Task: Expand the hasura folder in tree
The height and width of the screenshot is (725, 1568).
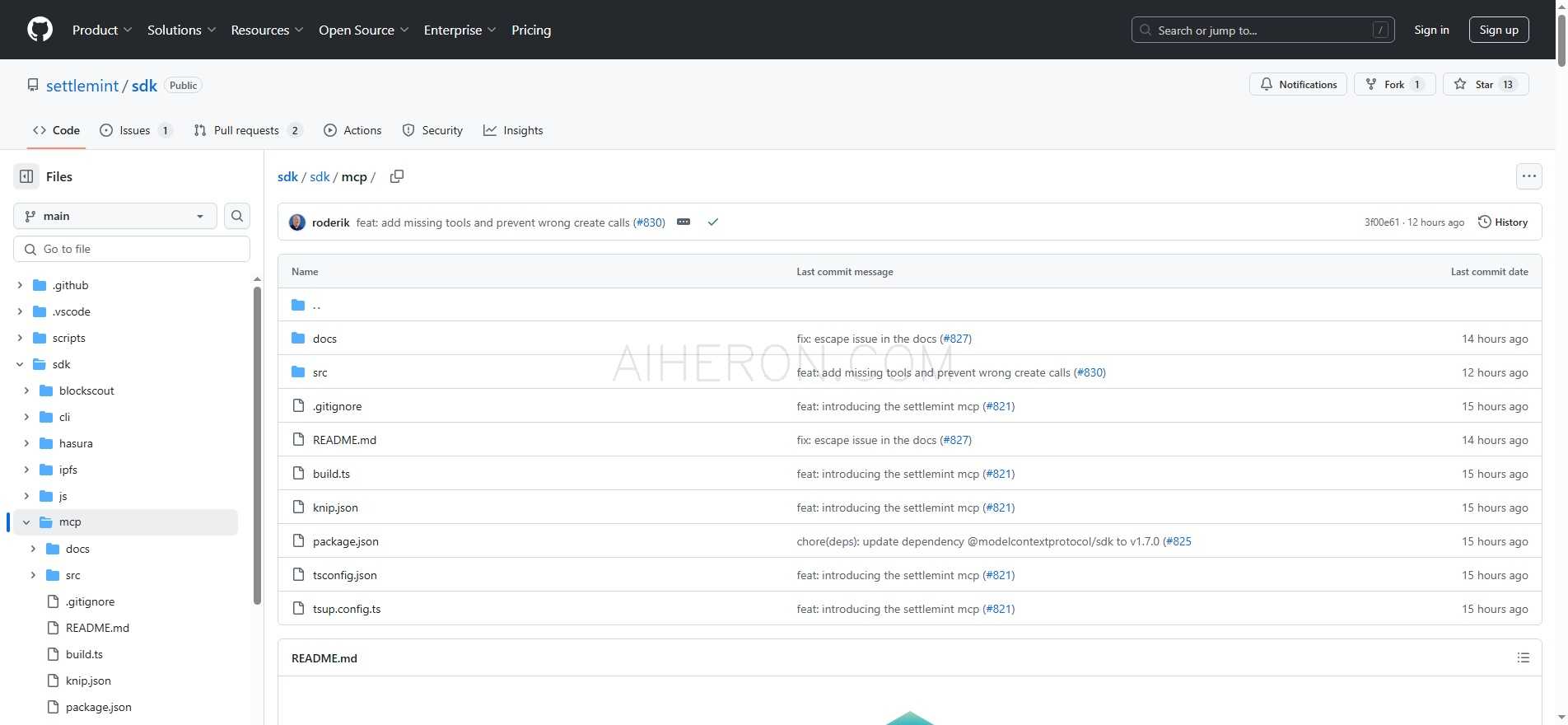Action: 26,443
